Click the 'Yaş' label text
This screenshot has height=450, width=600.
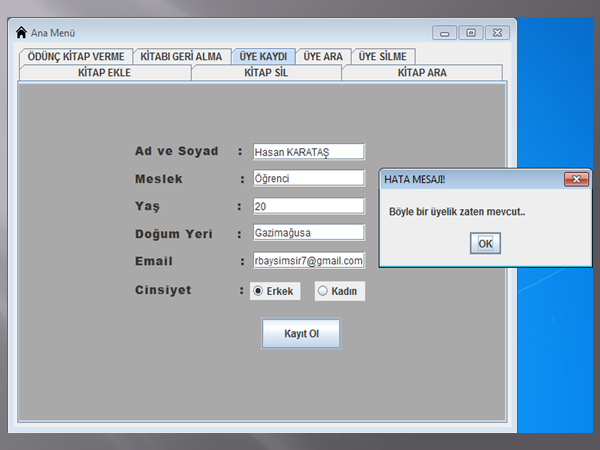[x=147, y=206]
